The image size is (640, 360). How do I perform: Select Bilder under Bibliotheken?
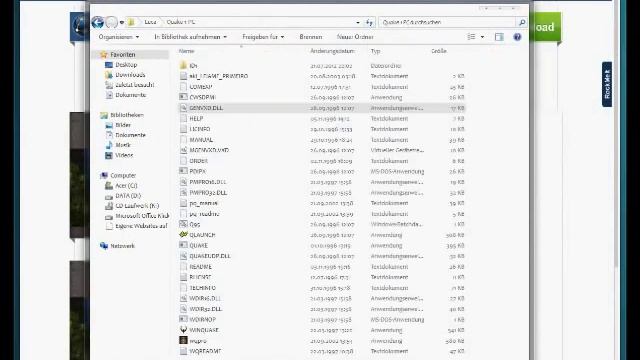tap(123, 125)
